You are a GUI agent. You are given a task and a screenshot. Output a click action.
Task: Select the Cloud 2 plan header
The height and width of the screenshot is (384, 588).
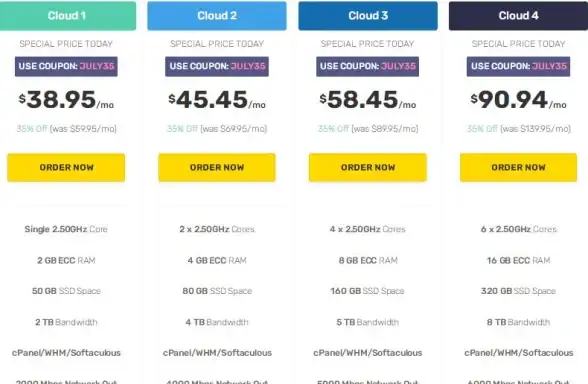point(217,16)
